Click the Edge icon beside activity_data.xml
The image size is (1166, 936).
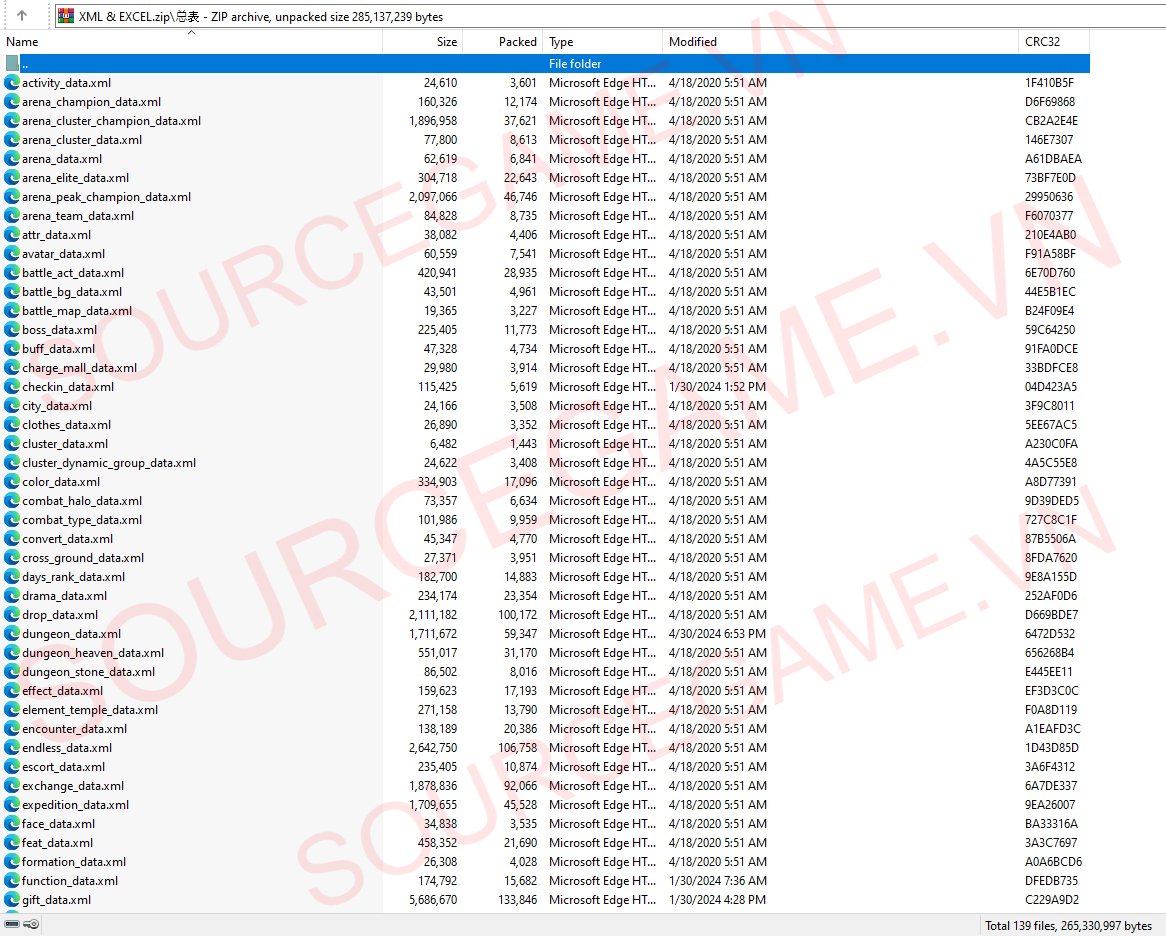click(x=12, y=83)
